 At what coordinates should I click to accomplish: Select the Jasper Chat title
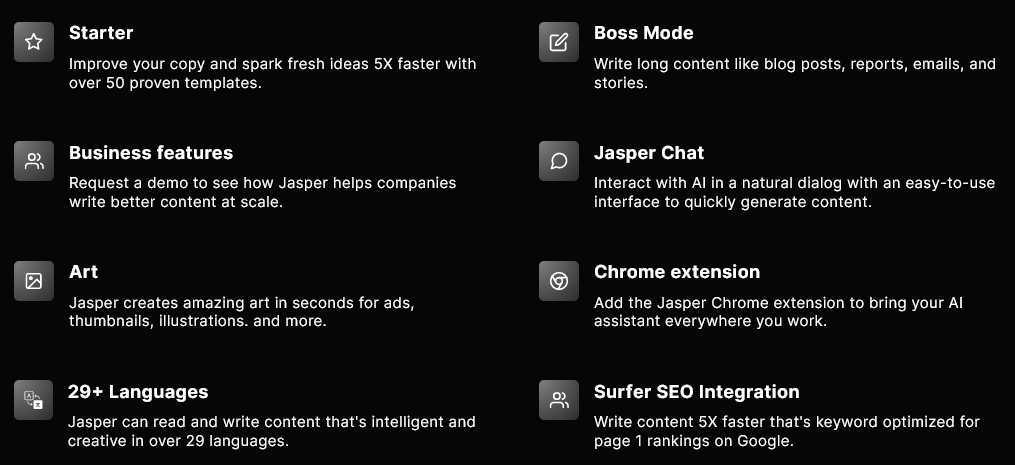coord(649,153)
